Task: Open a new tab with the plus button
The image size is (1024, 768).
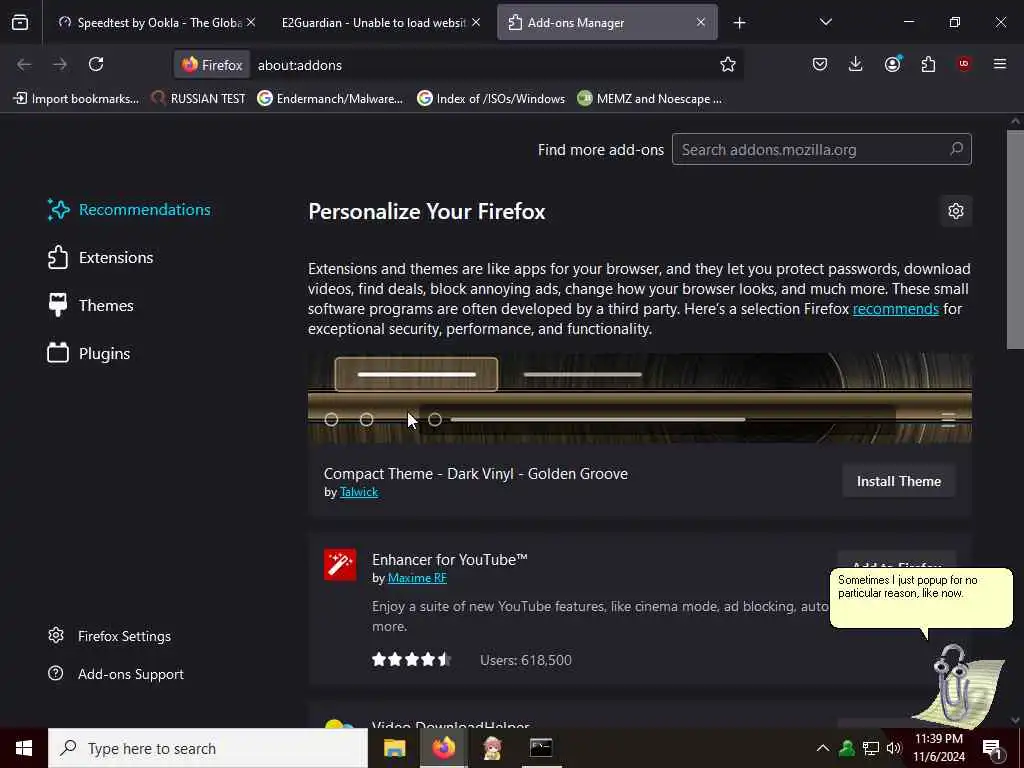Action: (x=739, y=23)
